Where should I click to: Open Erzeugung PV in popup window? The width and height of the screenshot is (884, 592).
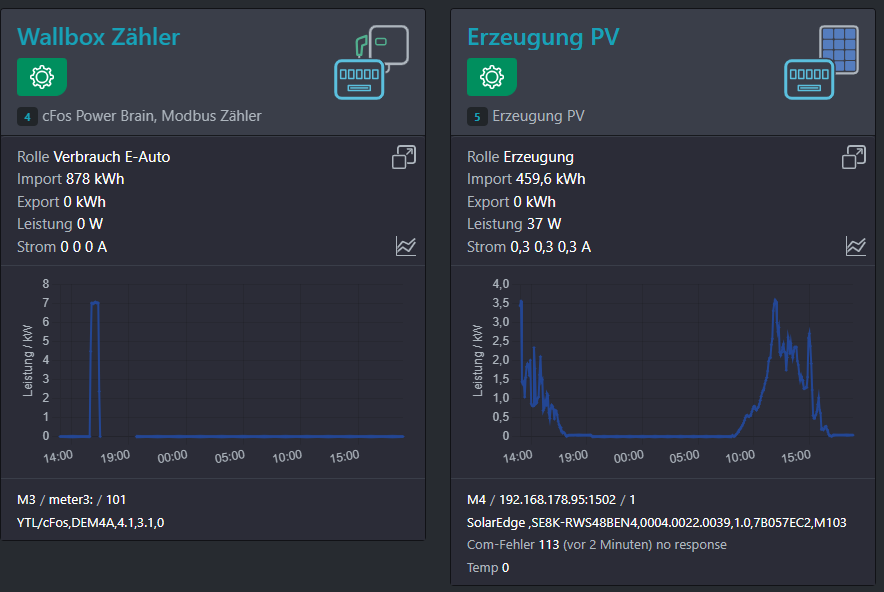click(854, 157)
